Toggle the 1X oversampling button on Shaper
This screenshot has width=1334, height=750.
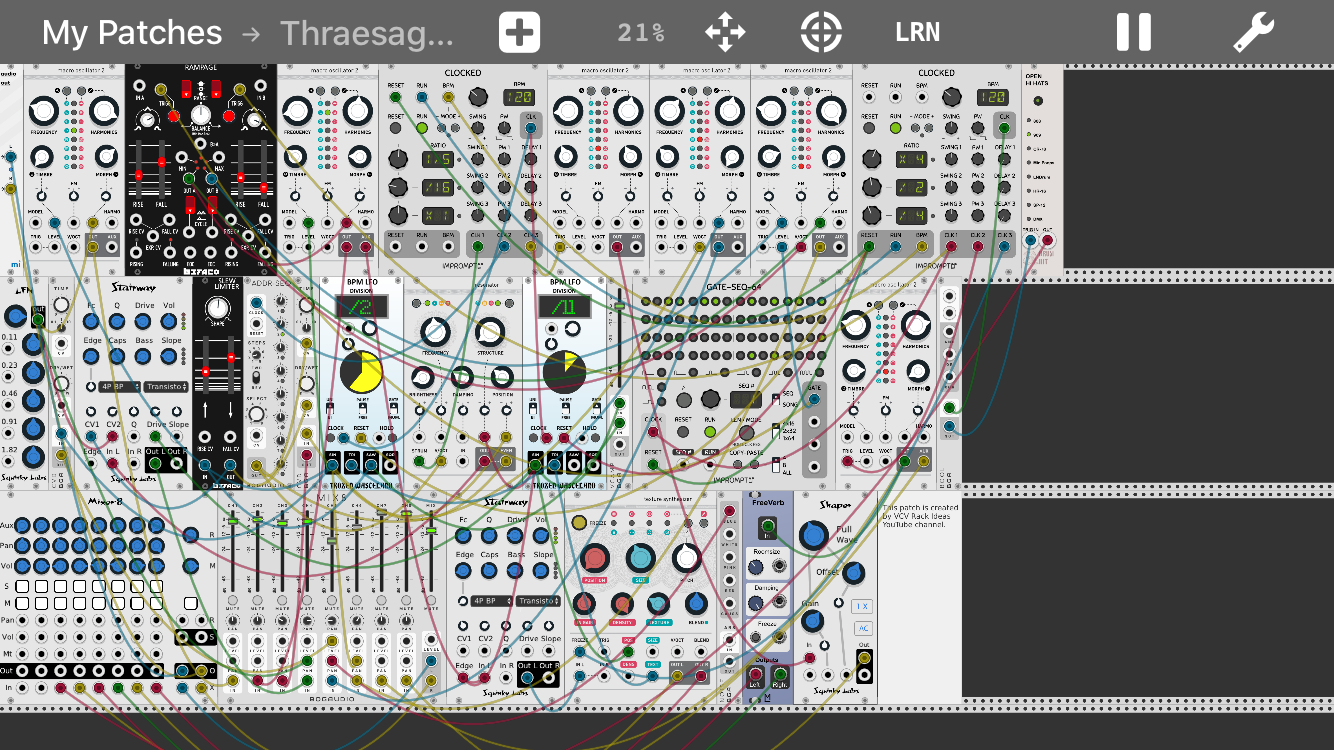(861, 606)
